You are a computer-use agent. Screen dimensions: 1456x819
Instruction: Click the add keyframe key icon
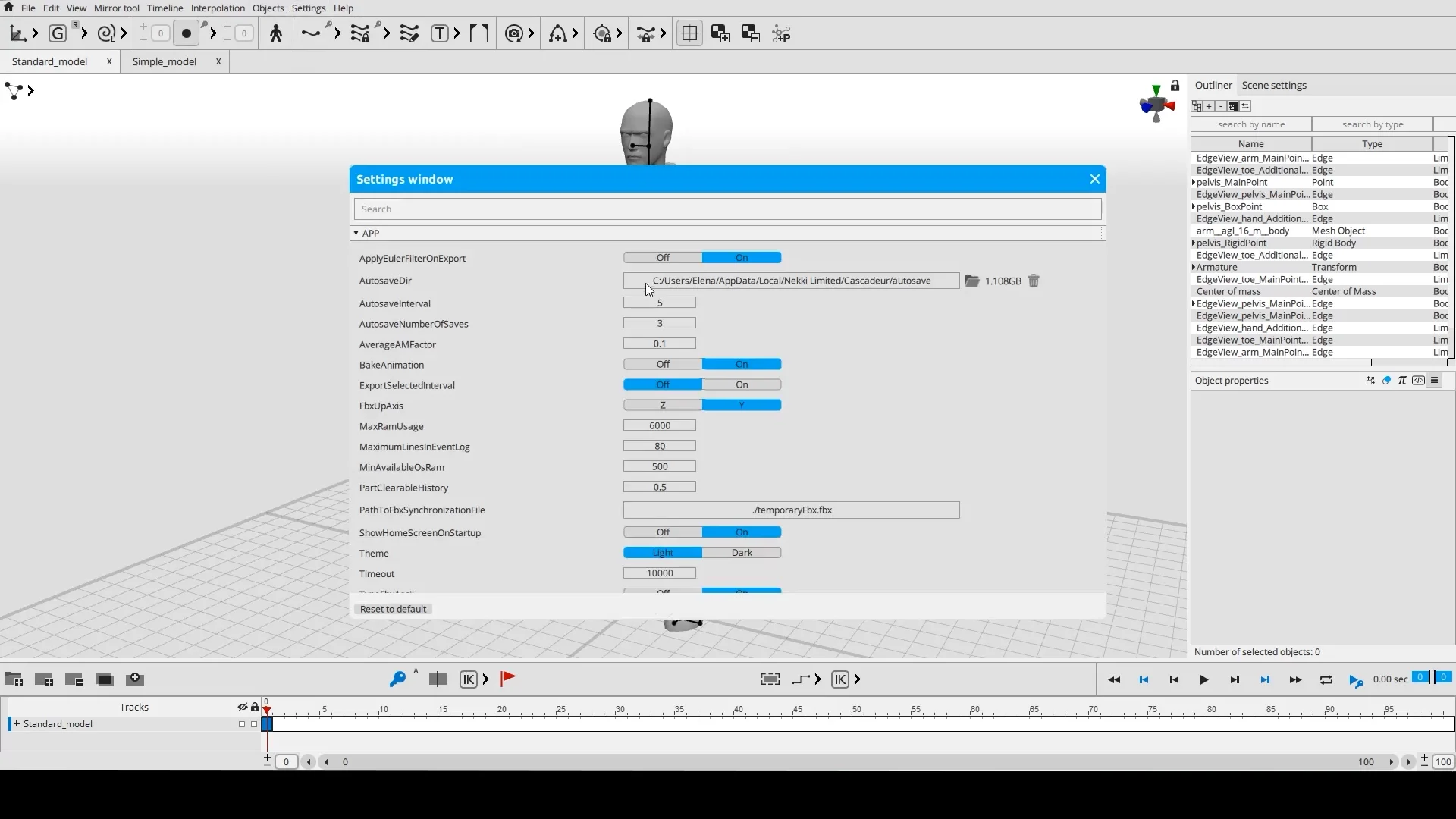397,679
